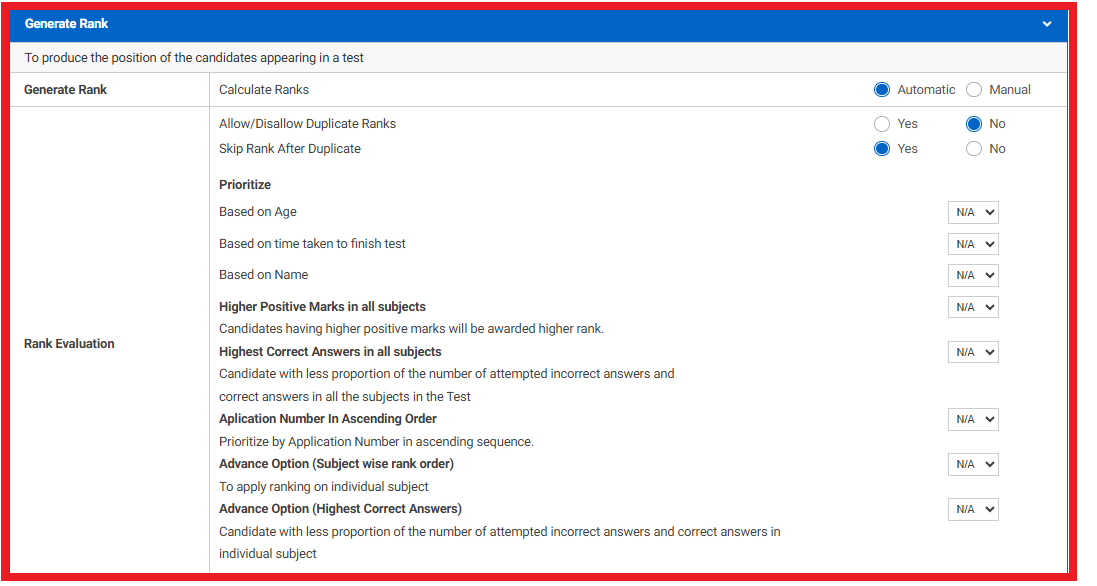This screenshot has width=1097, height=586.
Task: Expand Higher Positive Marks priority dropdown
Action: pyautogui.click(x=972, y=307)
